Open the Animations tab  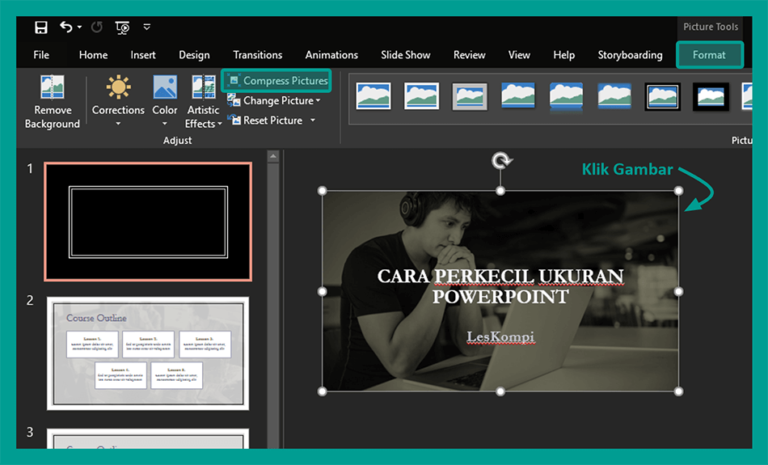pyautogui.click(x=332, y=55)
